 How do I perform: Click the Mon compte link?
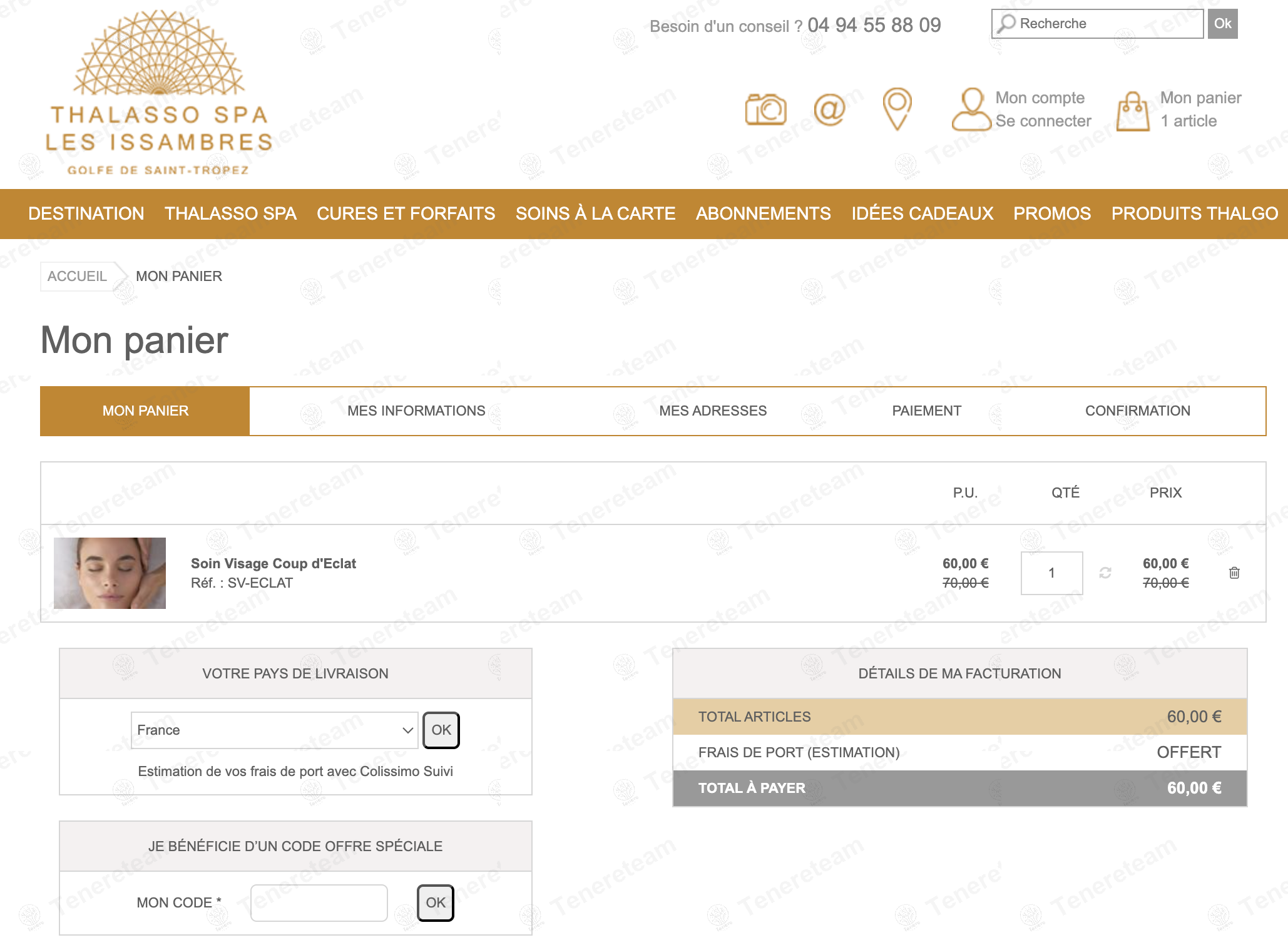1040,98
